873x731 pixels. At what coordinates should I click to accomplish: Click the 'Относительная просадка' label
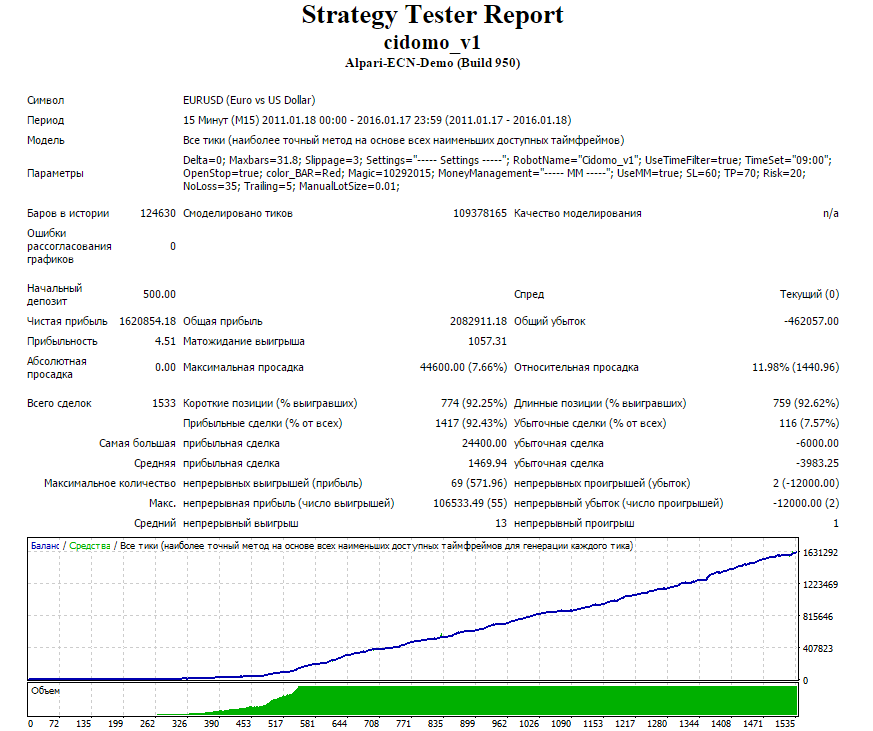tap(576, 367)
